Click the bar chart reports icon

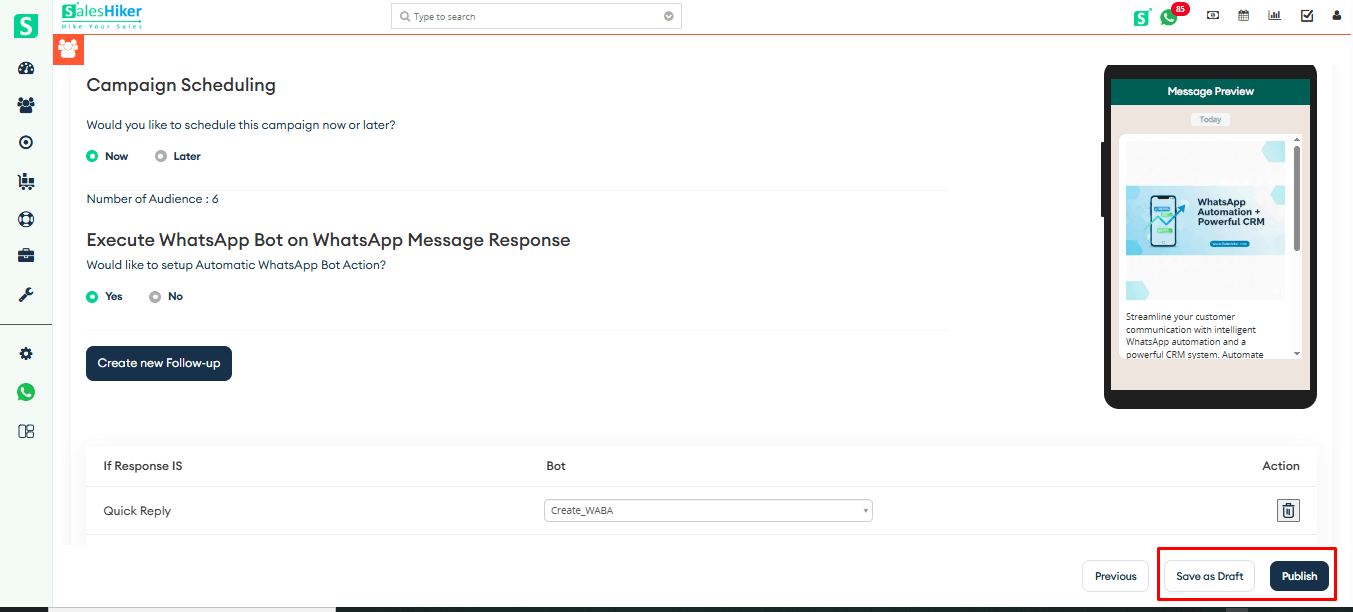pos(1274,16)
